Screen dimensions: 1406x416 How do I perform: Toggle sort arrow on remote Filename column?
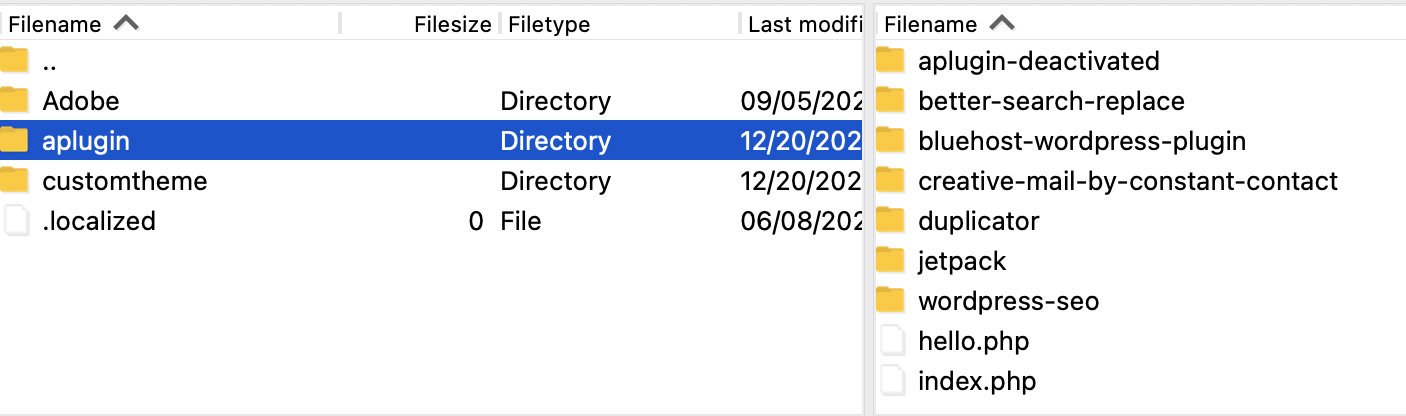click(x=1002, y=23)
